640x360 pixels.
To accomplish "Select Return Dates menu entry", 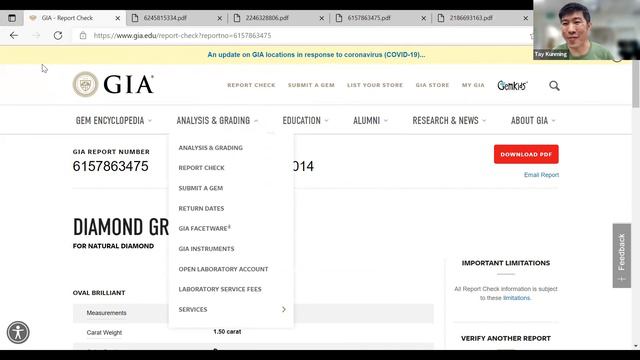I will click(x=201, y=208).
